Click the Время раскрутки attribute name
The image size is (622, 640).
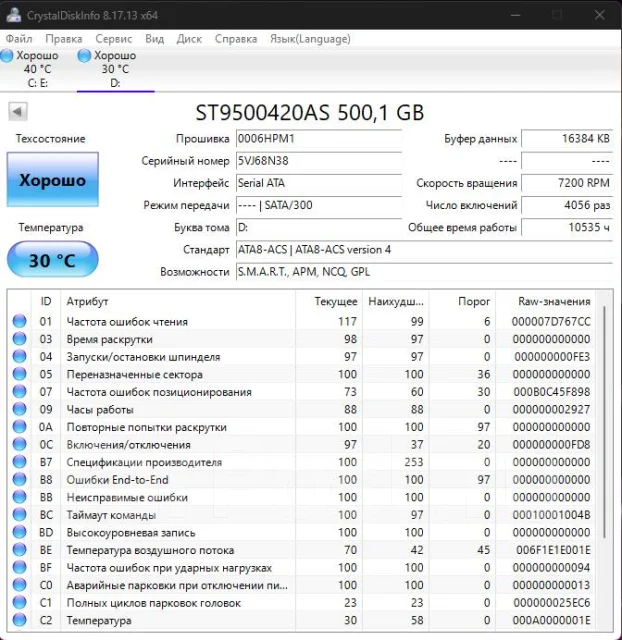(x=109, y=339)
